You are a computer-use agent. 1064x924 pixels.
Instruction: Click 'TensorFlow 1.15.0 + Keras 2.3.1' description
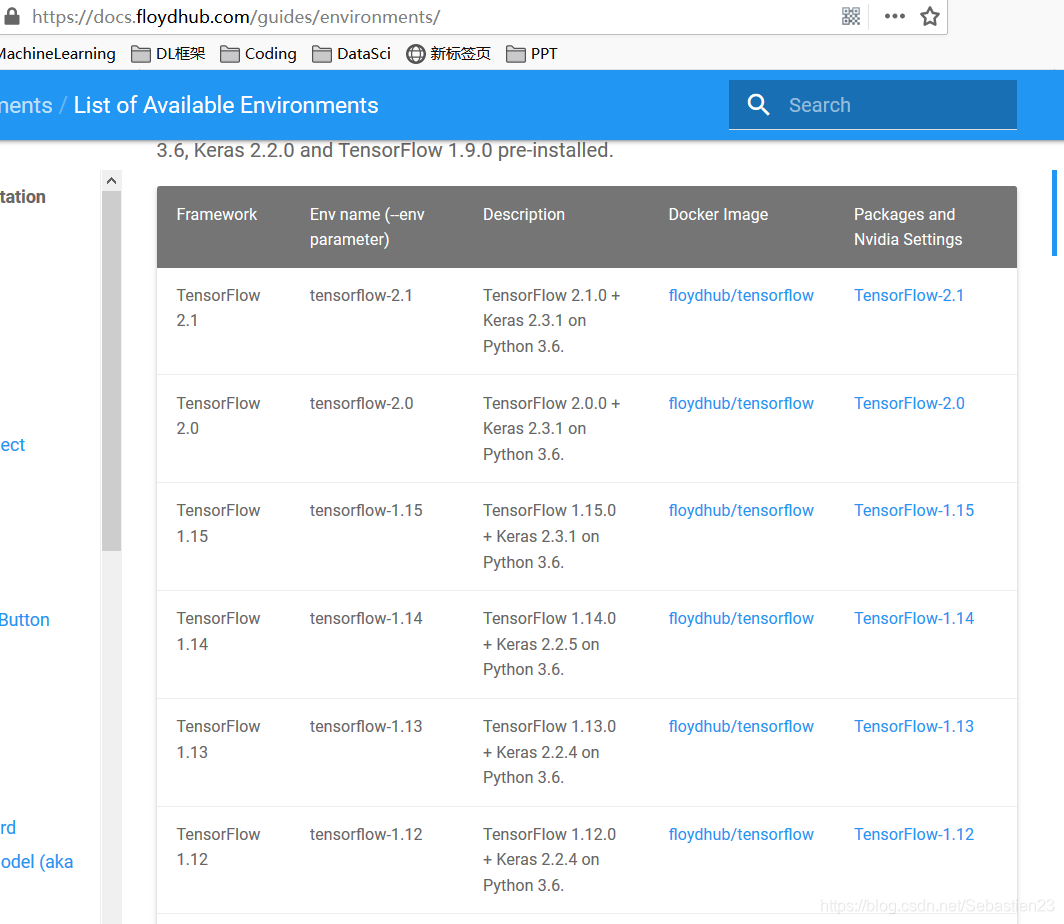550,537
